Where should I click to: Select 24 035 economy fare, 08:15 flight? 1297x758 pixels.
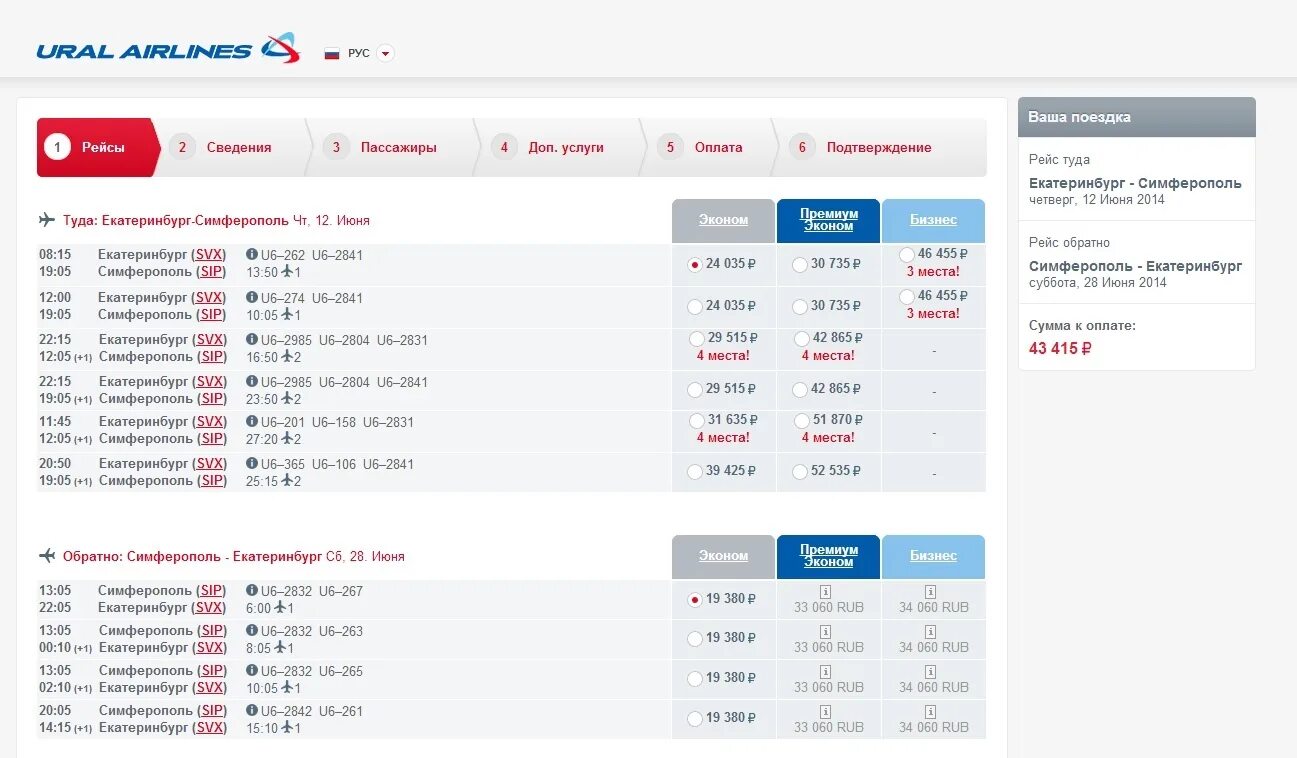pos(695,265)
